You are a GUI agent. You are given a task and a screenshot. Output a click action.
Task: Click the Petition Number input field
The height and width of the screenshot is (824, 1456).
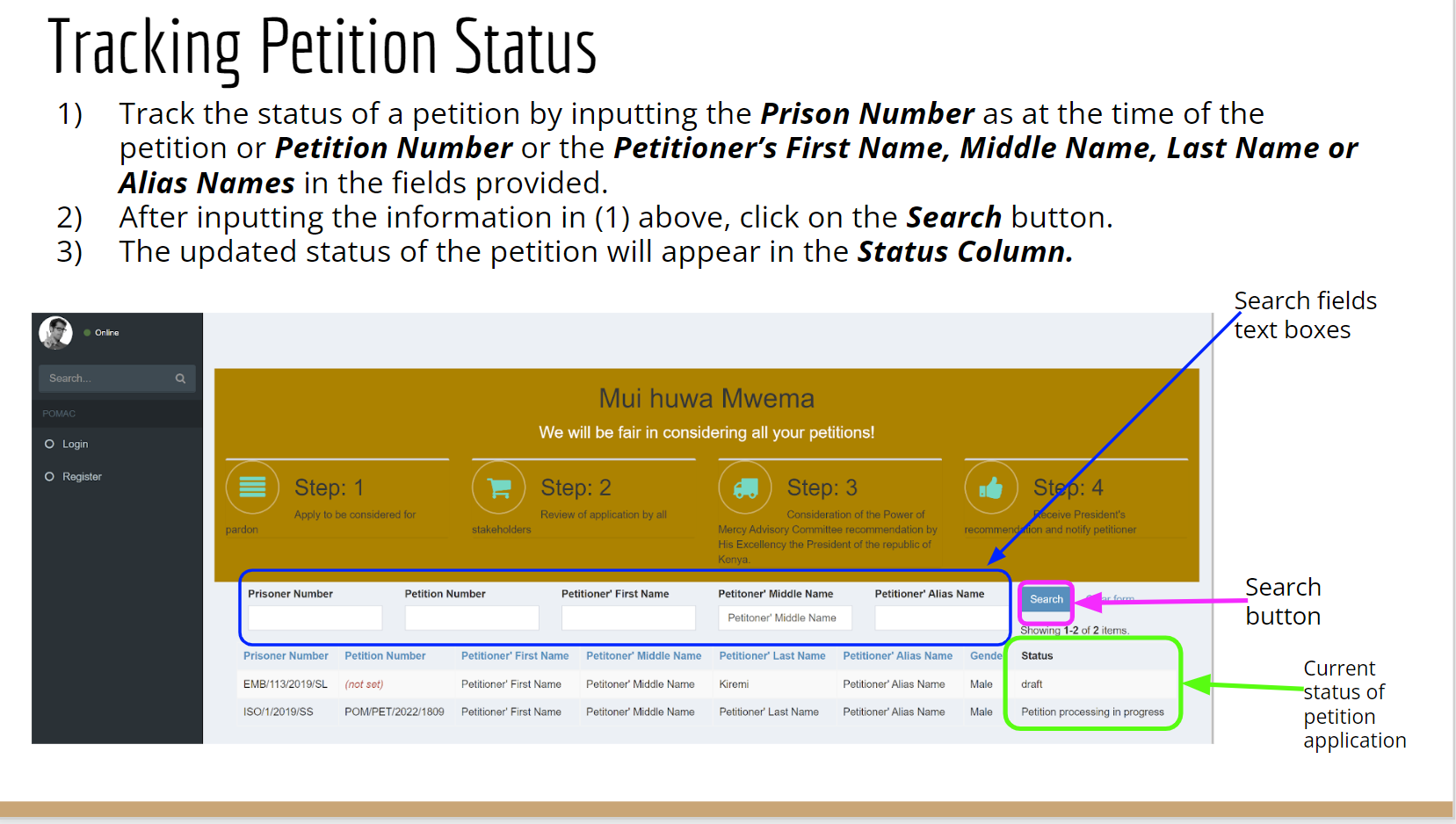(471, 618)
